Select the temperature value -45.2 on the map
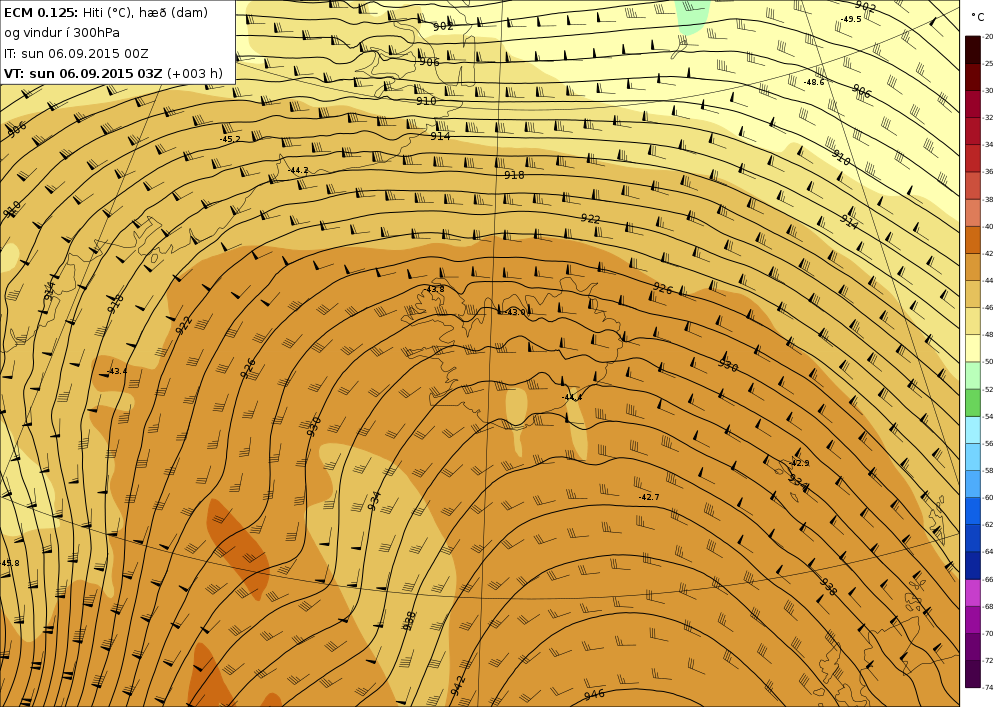The width and height of the screenshot is (1000, 707). pyautogui.click(x=230, y=139)
